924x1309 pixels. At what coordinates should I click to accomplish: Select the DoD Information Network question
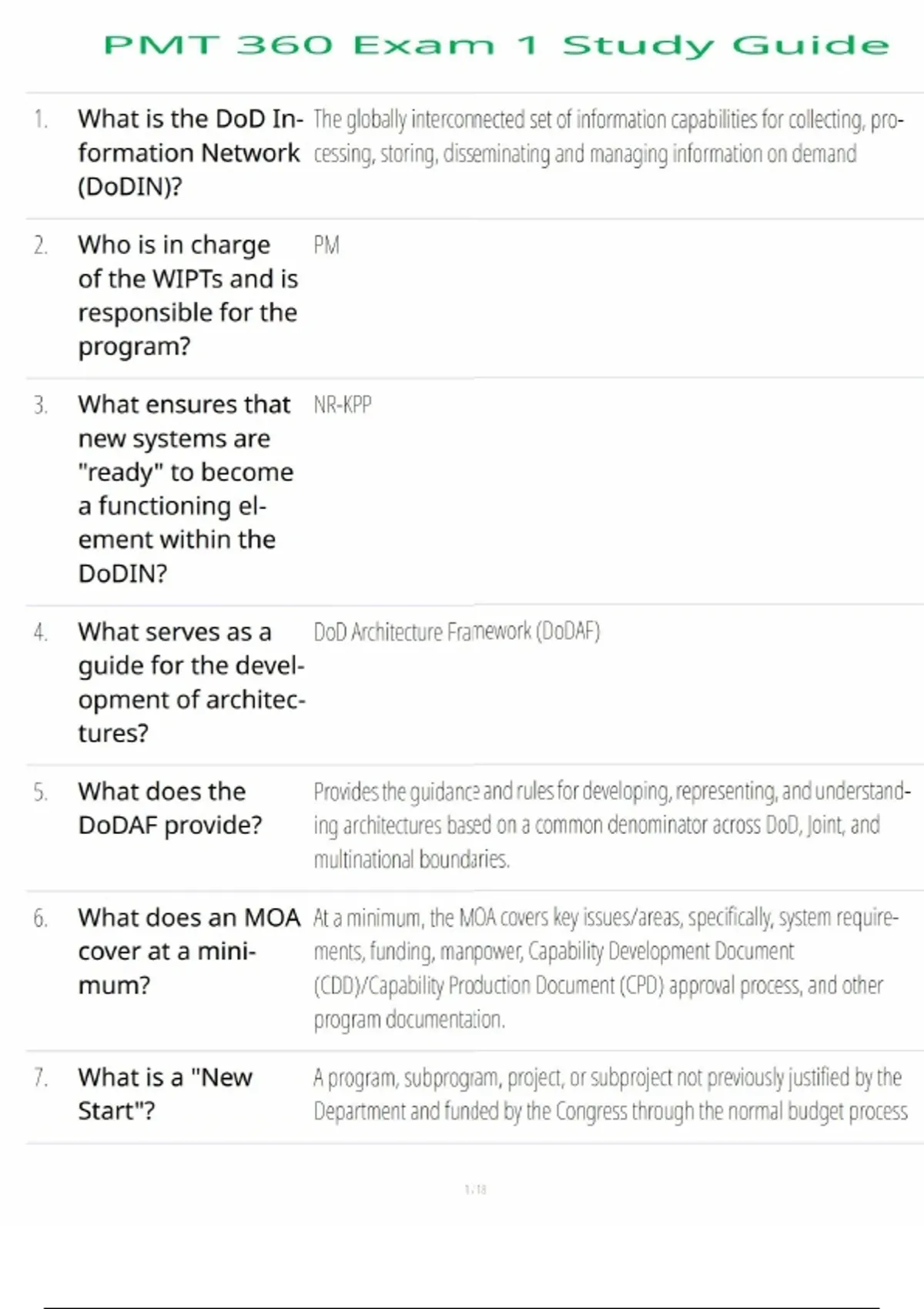(189, 152)
